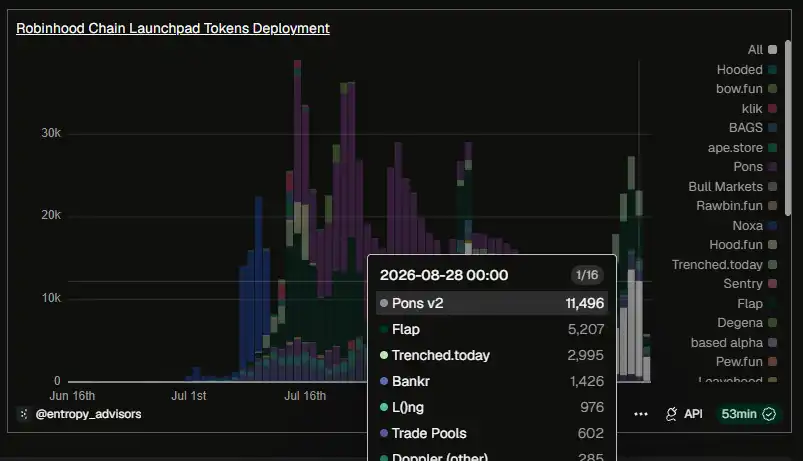The image size is (803, 461).
Task: Click the Jul 1st x-axis label
Action: pos(188,396)
